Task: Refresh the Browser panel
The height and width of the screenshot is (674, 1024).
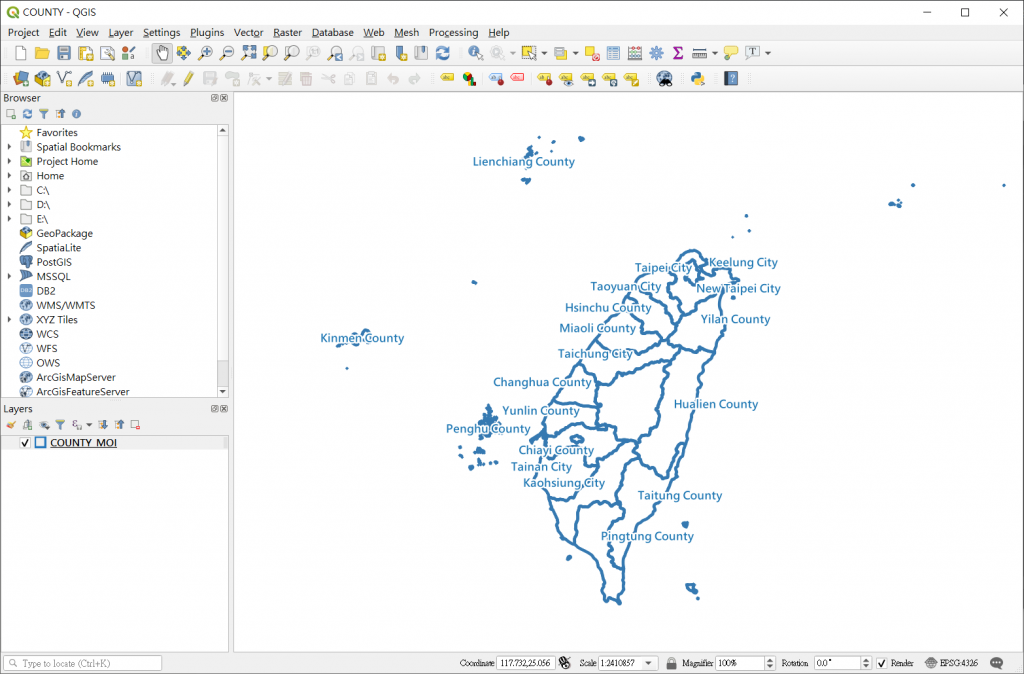Action: pyautogui.click(x=27, y=114)
